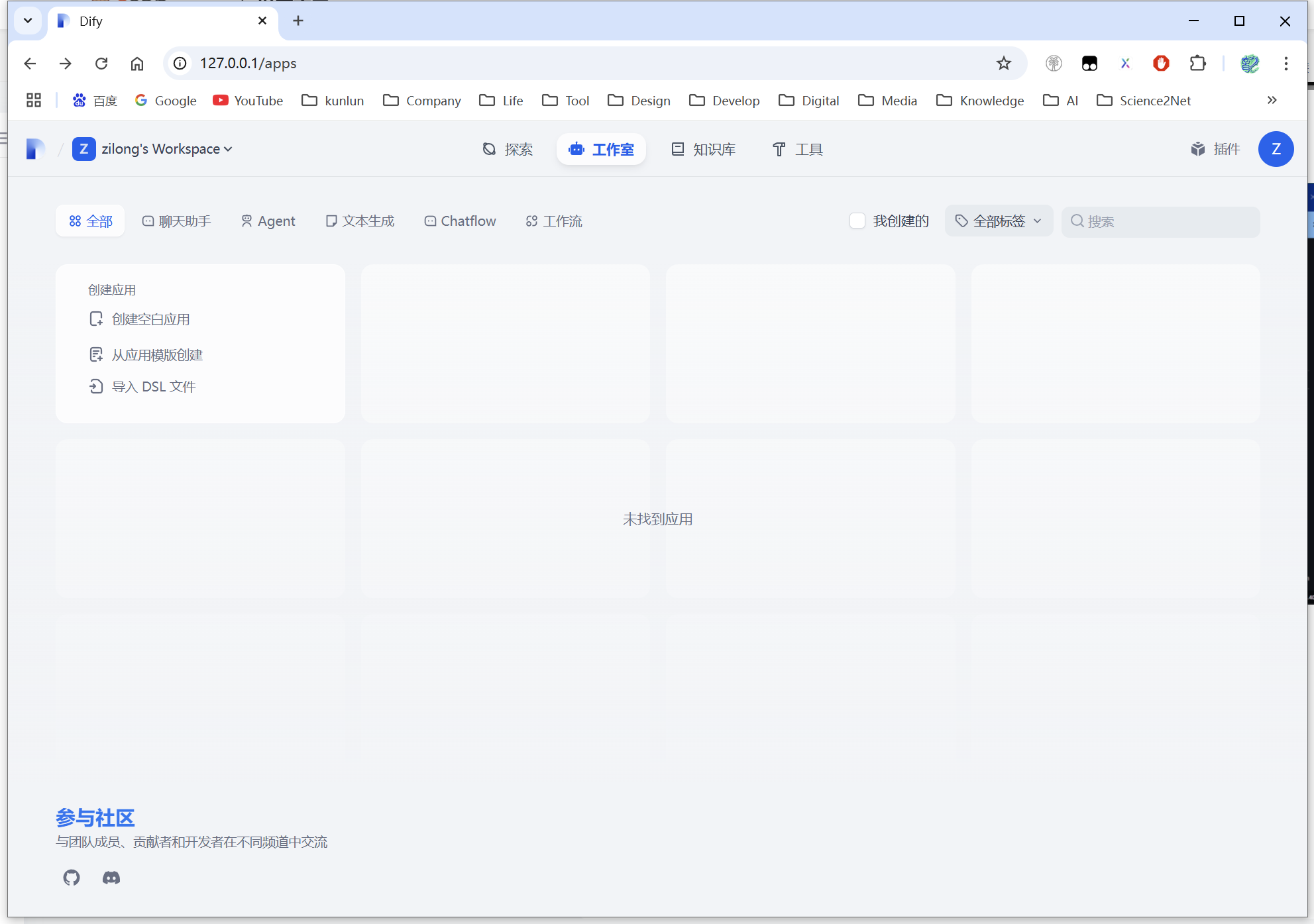Click 导入 DSL 文件 option
The height and width of the screenshot is (924, 1314).
pos(153,387)
